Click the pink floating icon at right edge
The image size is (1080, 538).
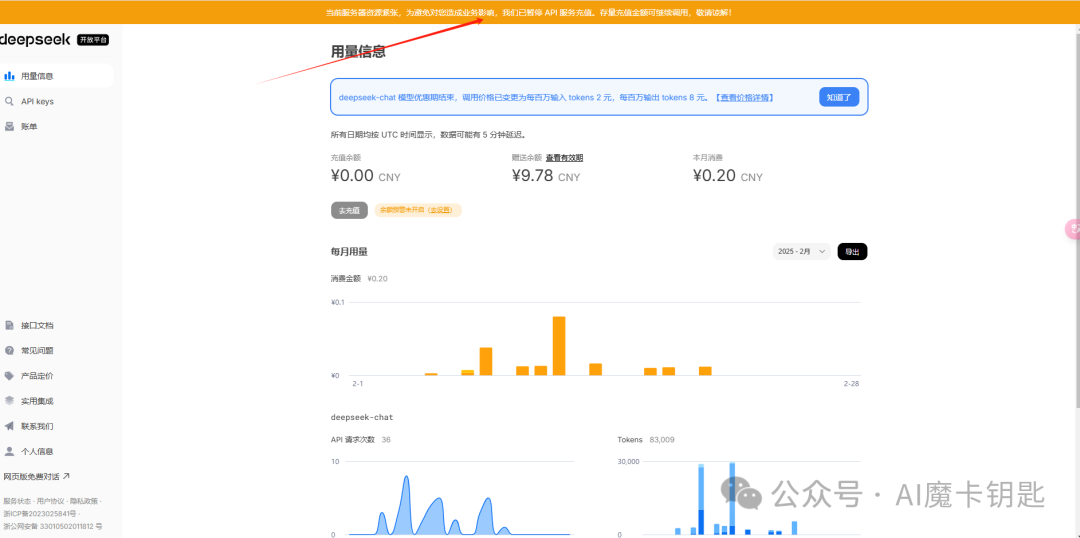(x=1073, y=229)
